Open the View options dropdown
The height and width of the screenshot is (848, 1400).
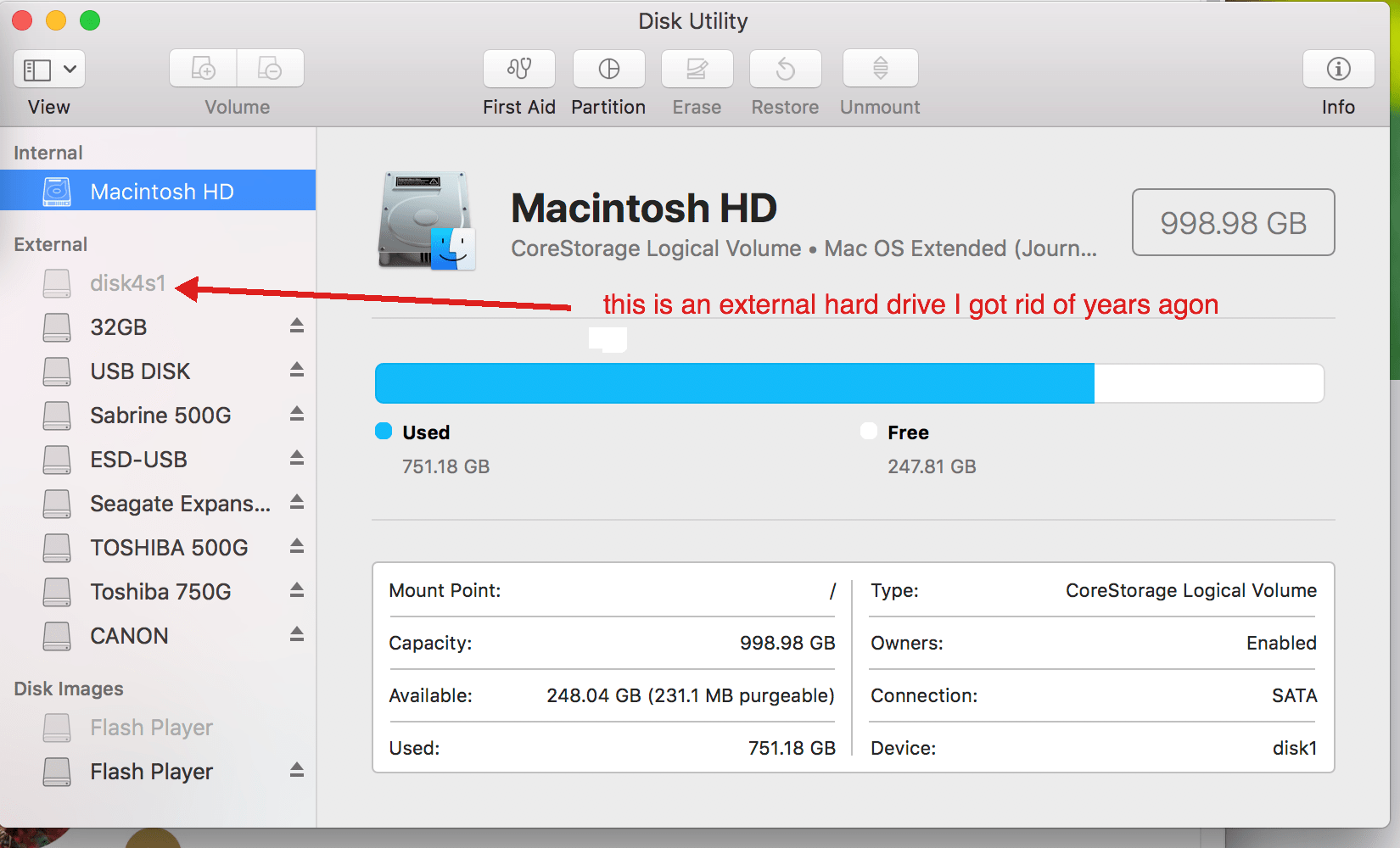[x=48, y=69]
